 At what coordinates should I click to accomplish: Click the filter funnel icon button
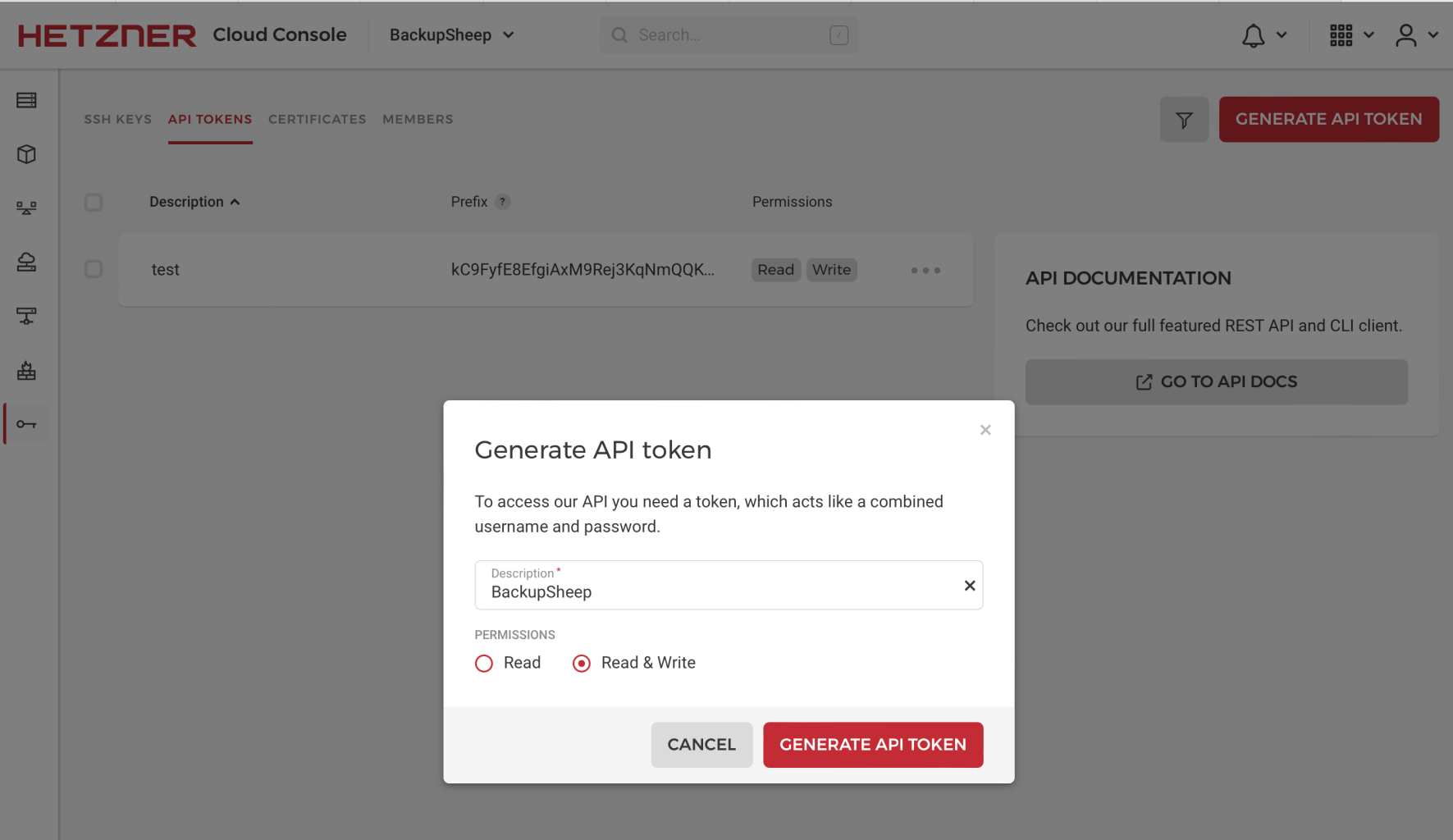pyautogui.click(x=1184, y=120)
